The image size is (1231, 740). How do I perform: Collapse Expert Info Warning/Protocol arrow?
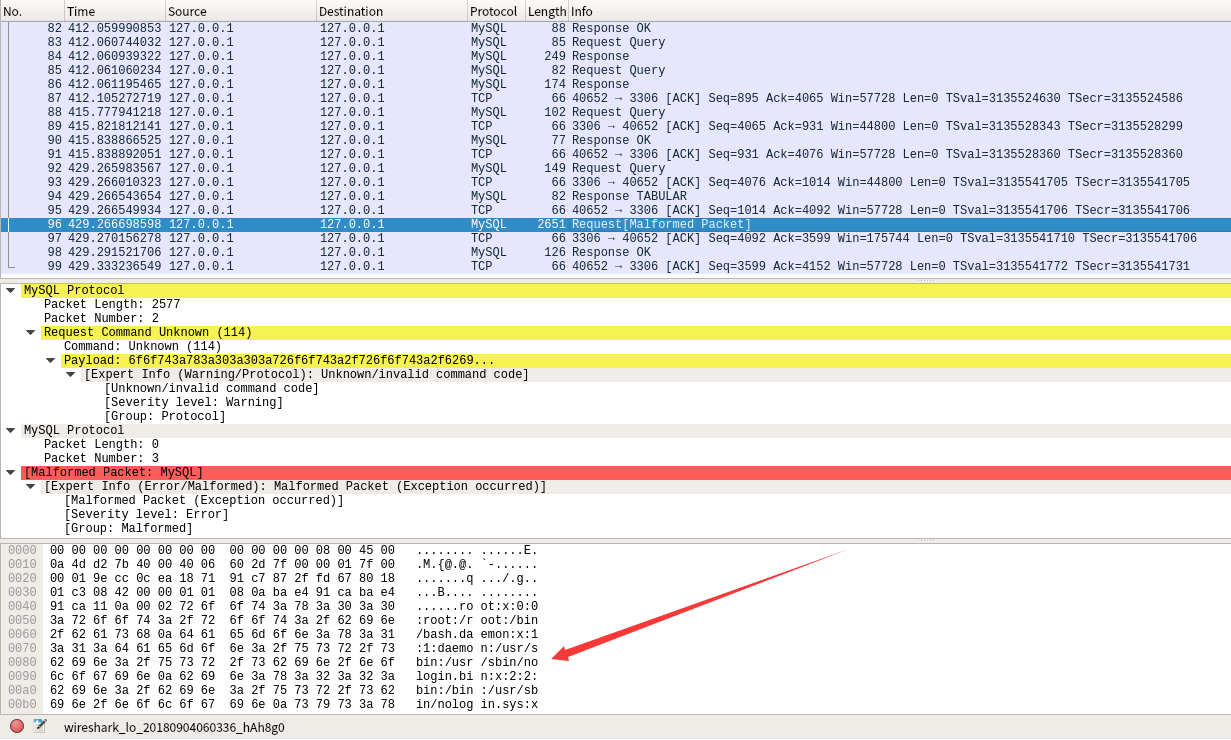(x=71, y=374)
